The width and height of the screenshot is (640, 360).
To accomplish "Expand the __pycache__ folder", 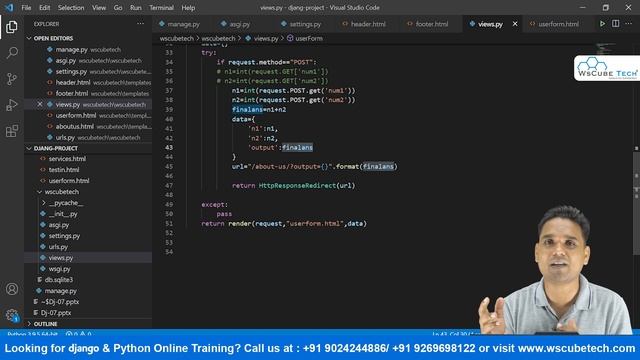I will point(65,203).
